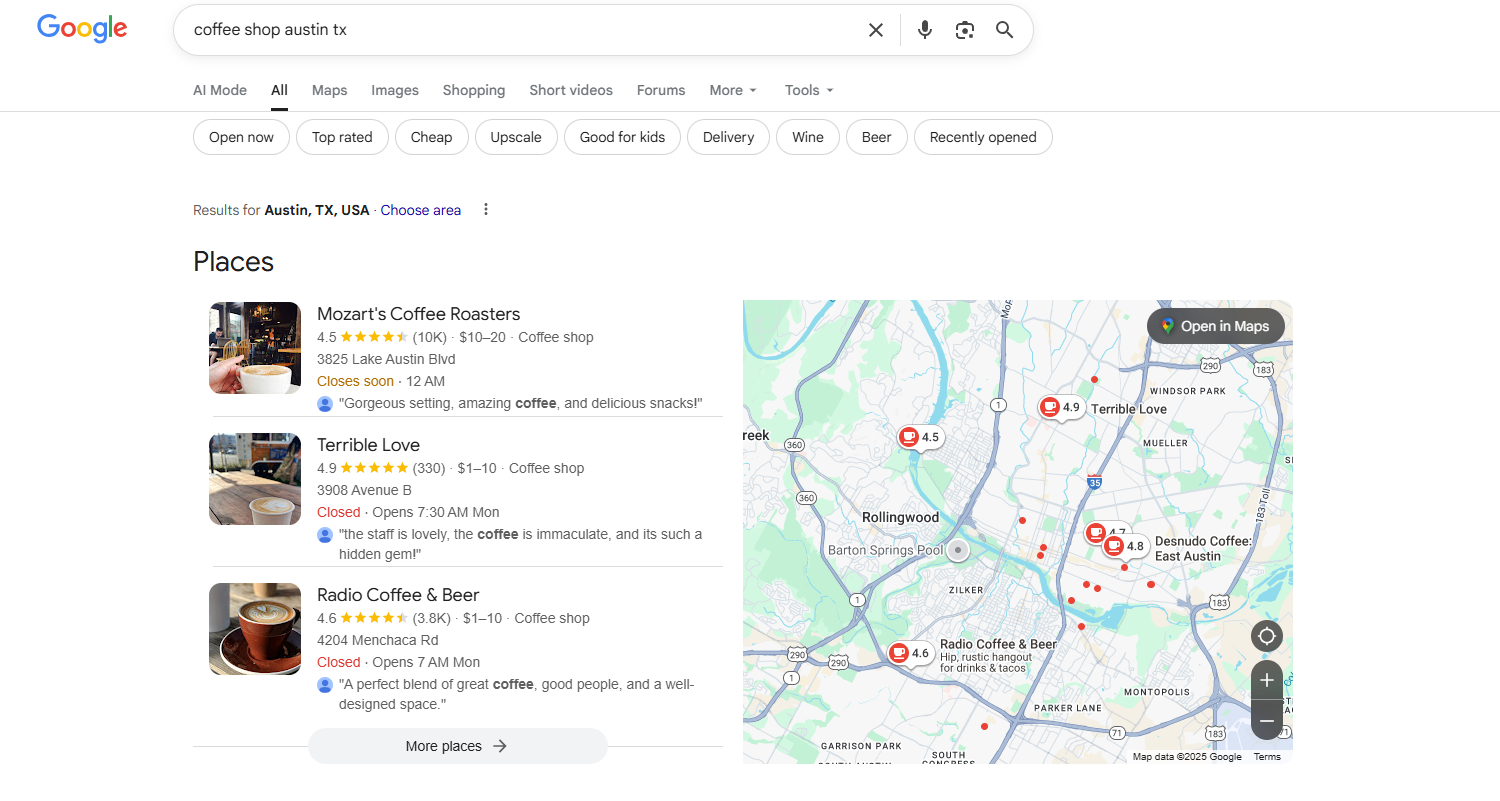
Task: Click the More places button
Action: [x=457, y=746]
